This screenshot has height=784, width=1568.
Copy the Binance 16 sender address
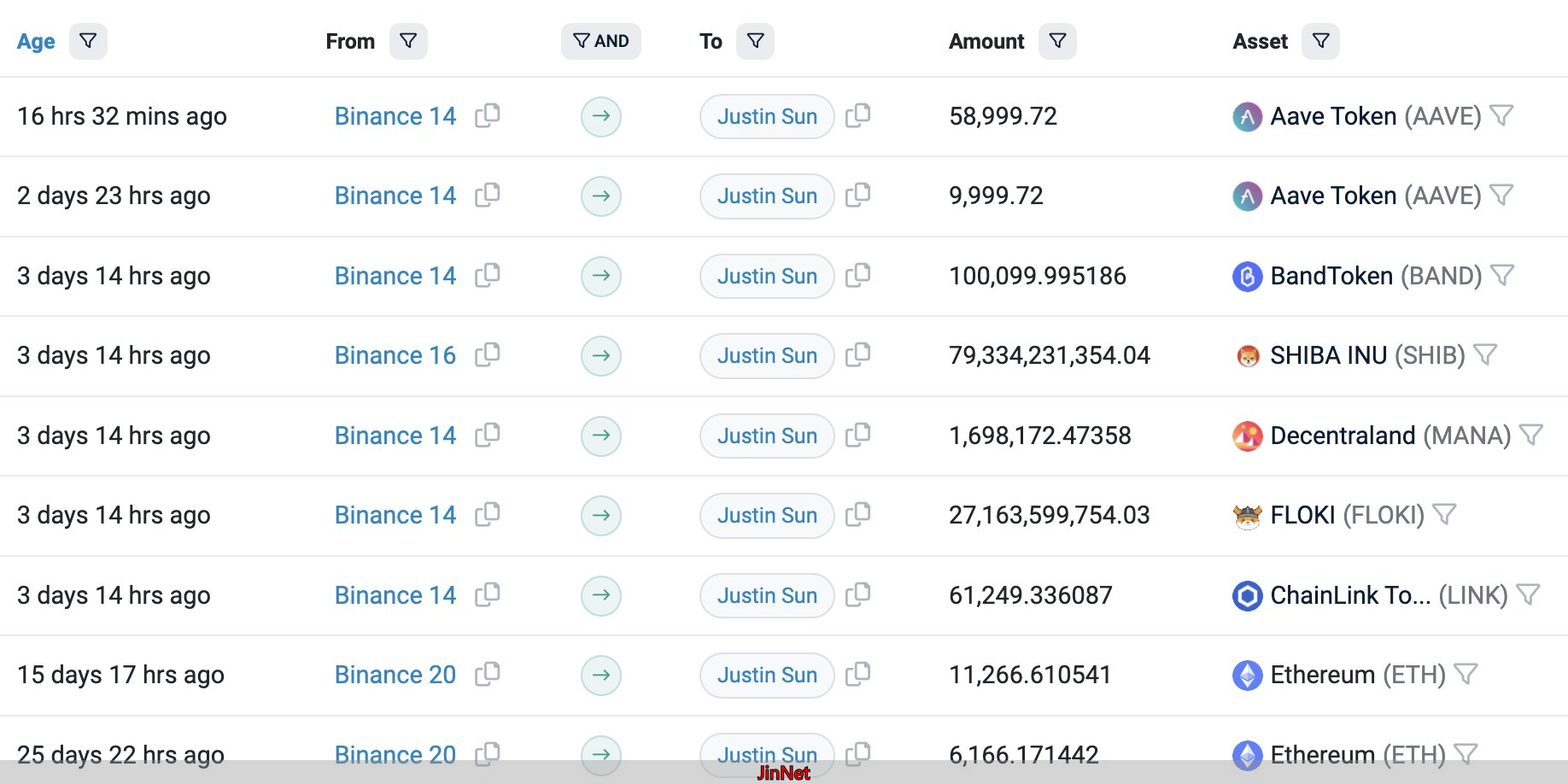(487, 354)
